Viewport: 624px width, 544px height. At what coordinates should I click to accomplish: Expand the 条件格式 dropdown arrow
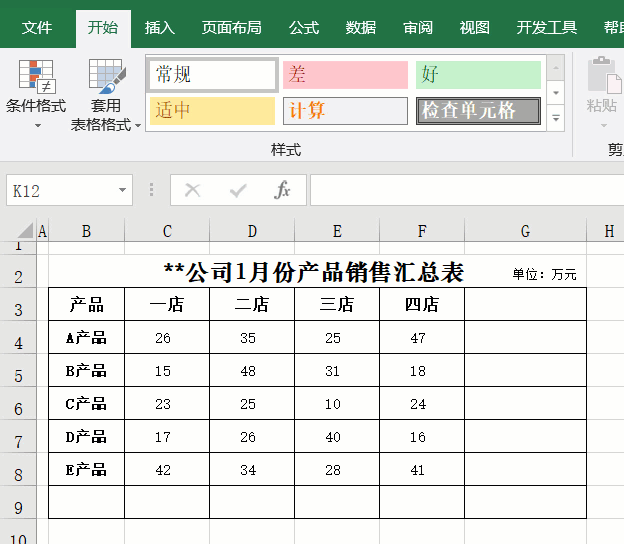coord(38,126)
